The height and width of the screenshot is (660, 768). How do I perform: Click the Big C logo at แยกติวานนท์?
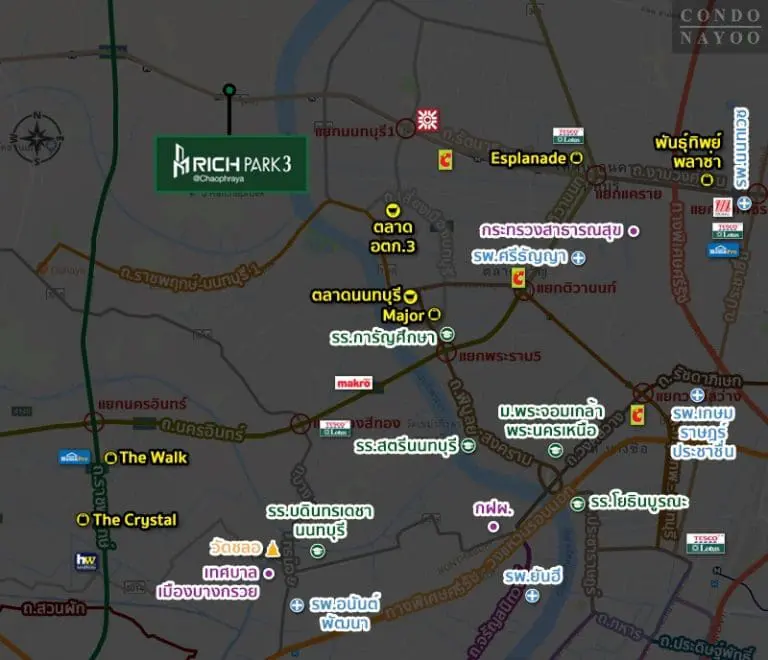pyautogui.click(x=518, y=278)
